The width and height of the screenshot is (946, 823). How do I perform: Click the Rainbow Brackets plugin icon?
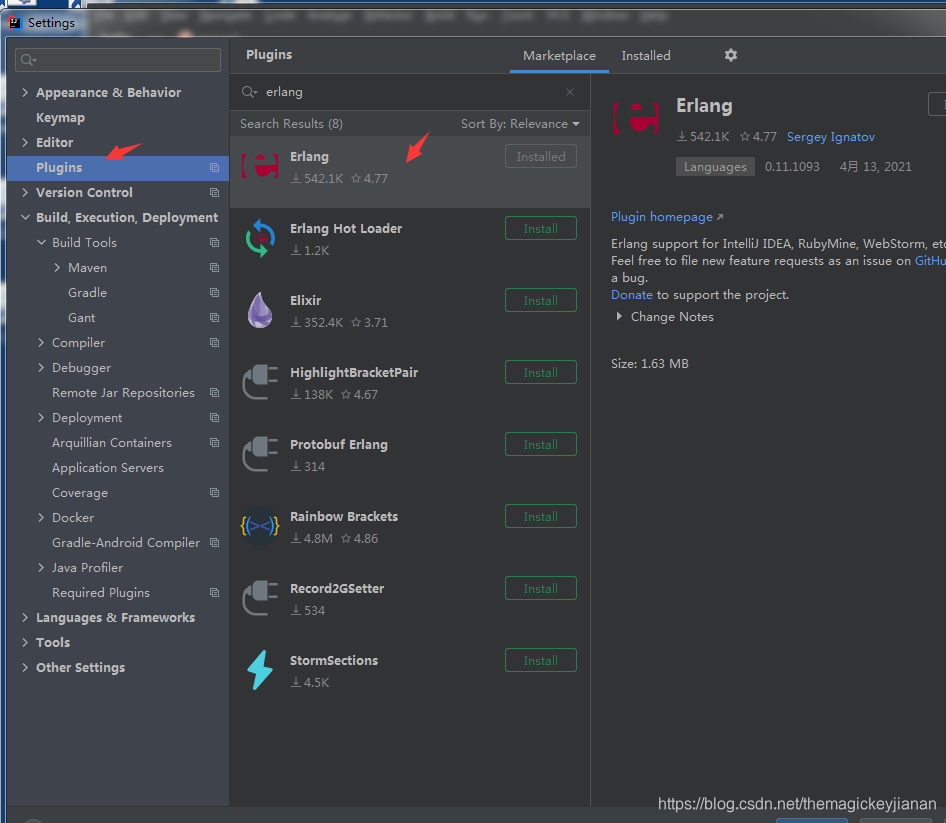(x=260, y=526)
